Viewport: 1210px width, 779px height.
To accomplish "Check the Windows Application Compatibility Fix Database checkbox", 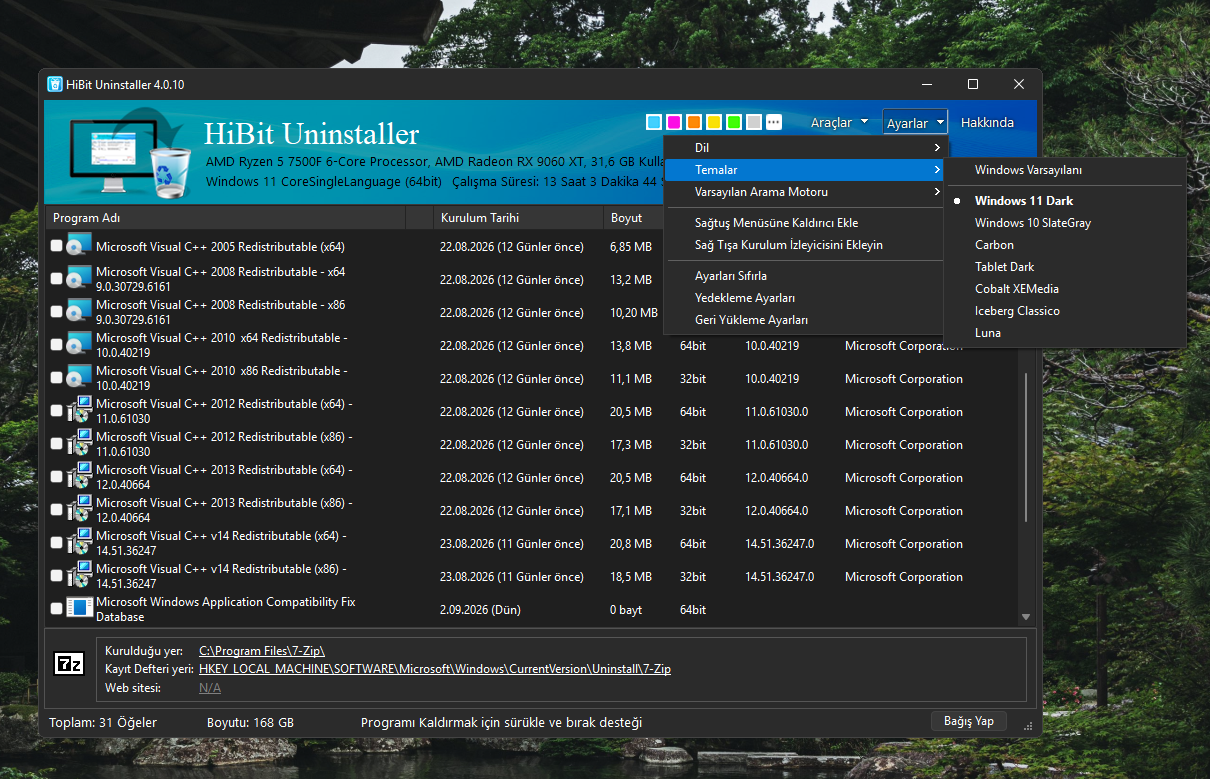I will 56,609.
